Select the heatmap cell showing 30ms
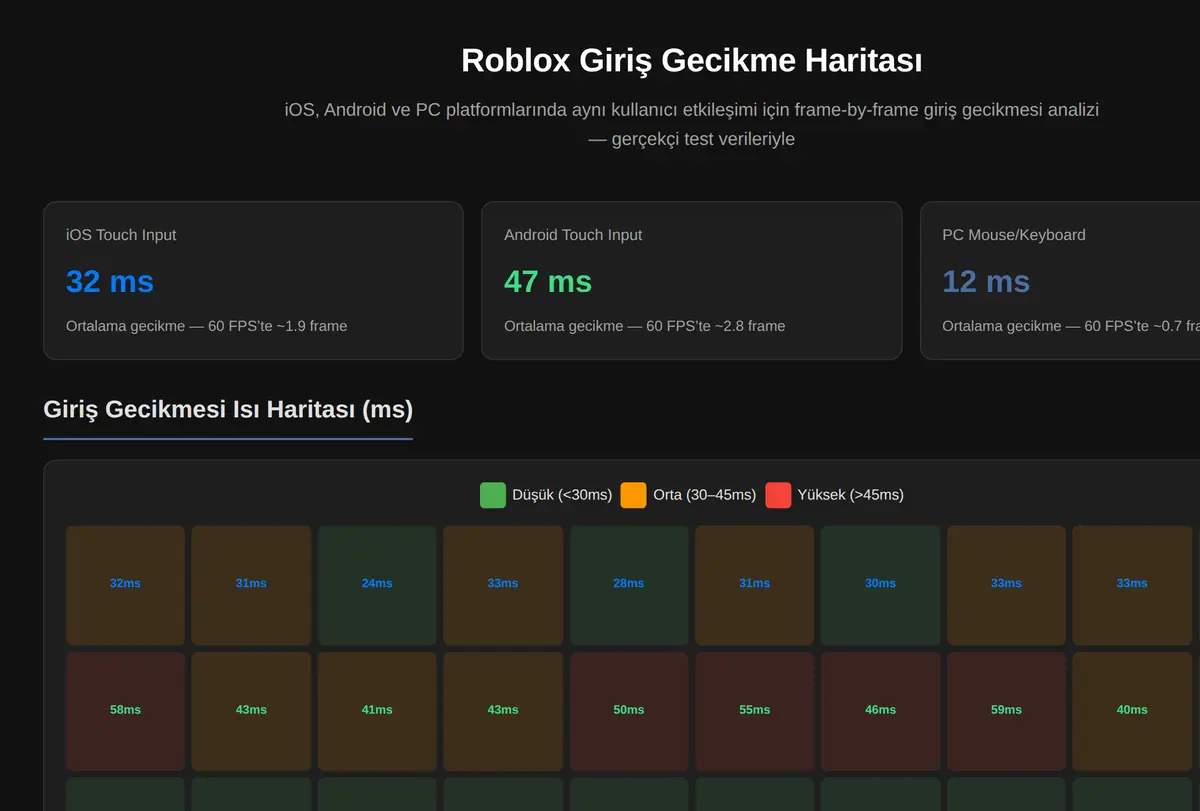The image size is (1200, 811). (880, 586)
